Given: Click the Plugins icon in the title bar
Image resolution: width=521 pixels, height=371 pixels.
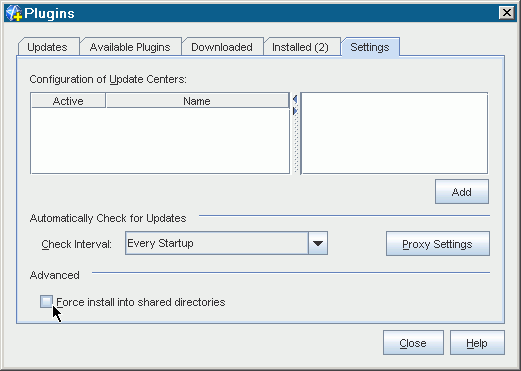Looking at the screenshot, I should [x=14, y=13].
